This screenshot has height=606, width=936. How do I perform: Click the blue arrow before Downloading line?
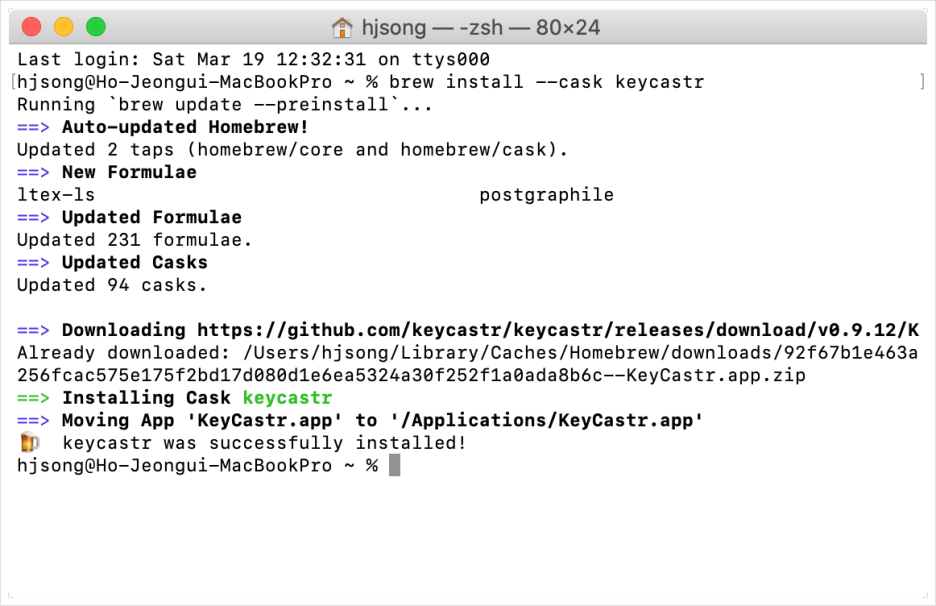[x=33, y=330]
